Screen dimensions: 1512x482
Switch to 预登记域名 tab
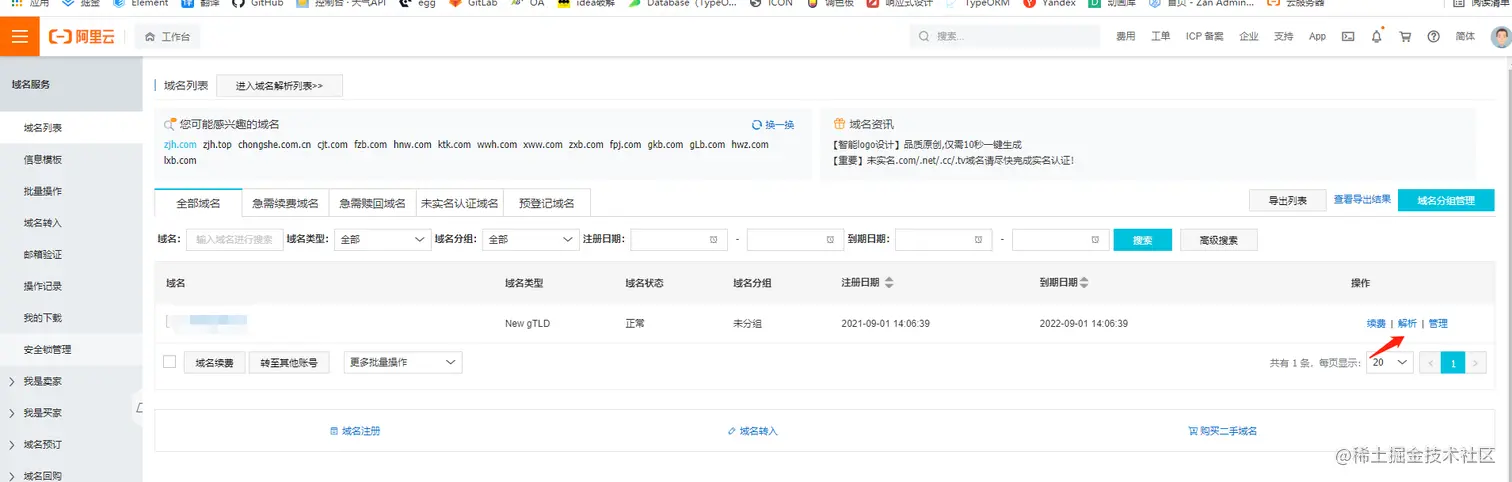[547, 203]
